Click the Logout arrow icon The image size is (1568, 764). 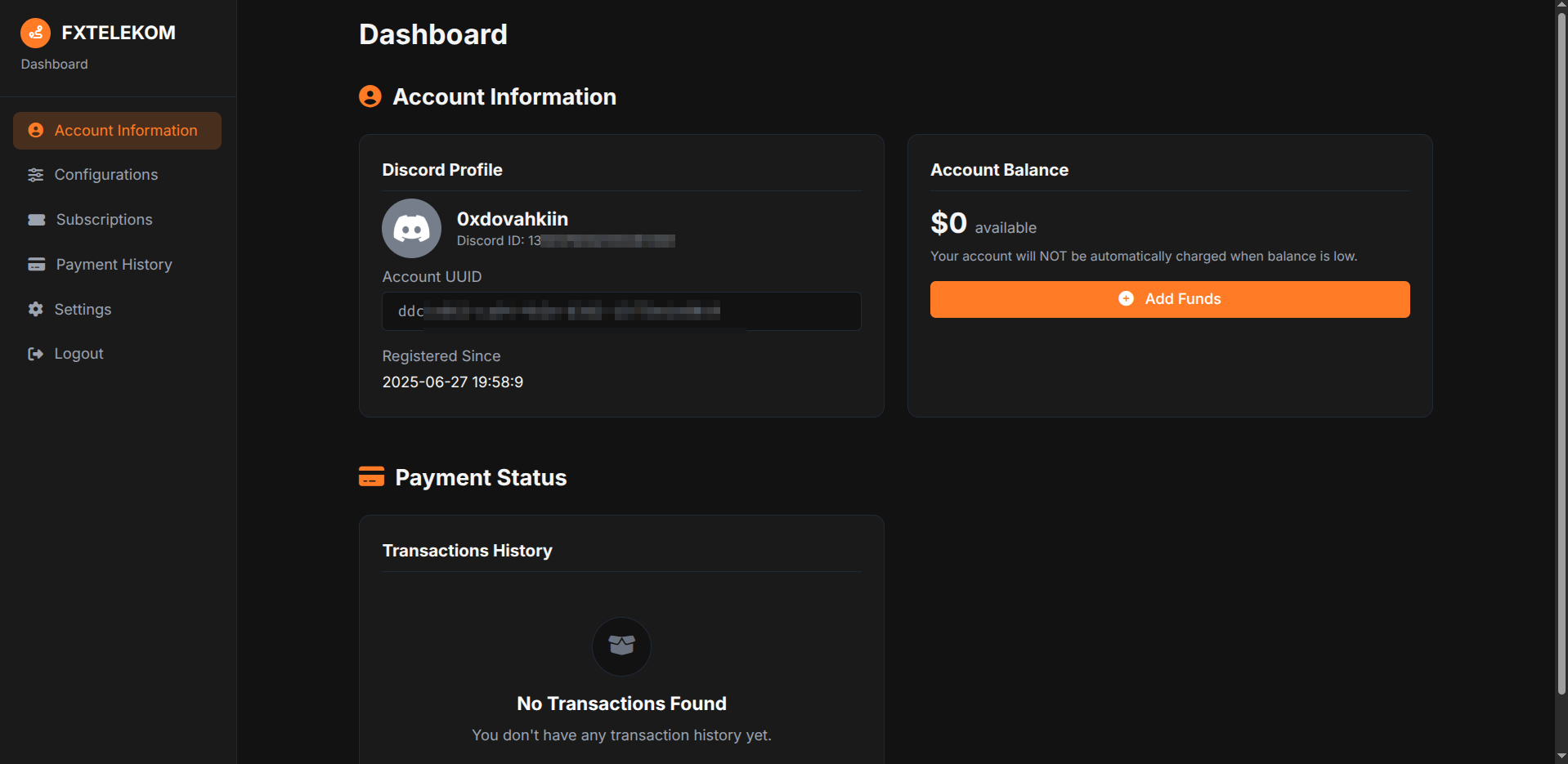pos(35,354)
